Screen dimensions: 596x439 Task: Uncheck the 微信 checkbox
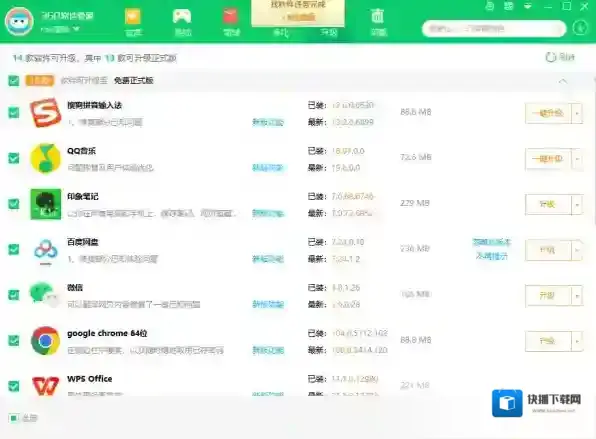click(14, 295)
